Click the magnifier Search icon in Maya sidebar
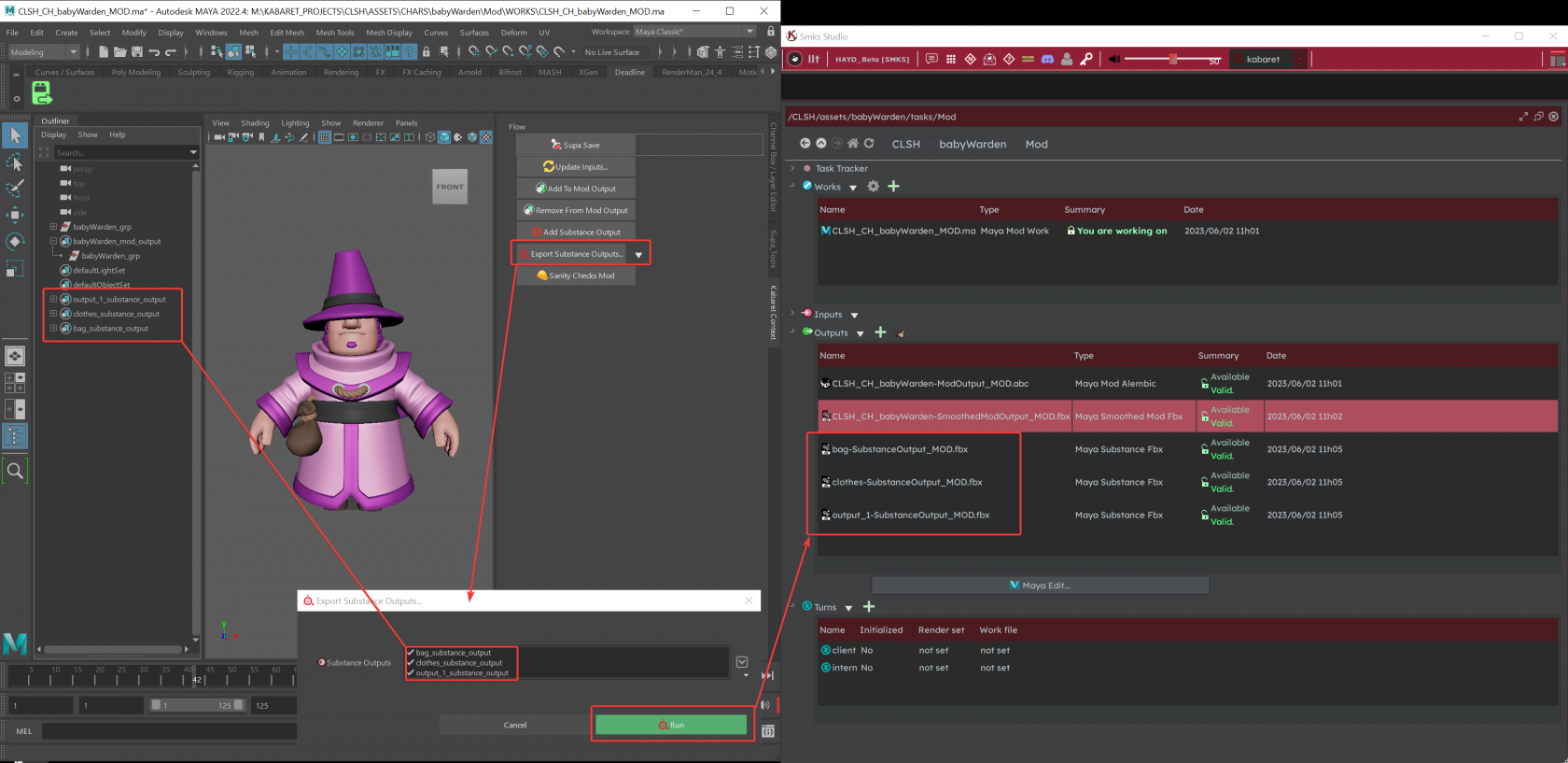Viewport: 1568px width, 763px height. click(15, 471)
